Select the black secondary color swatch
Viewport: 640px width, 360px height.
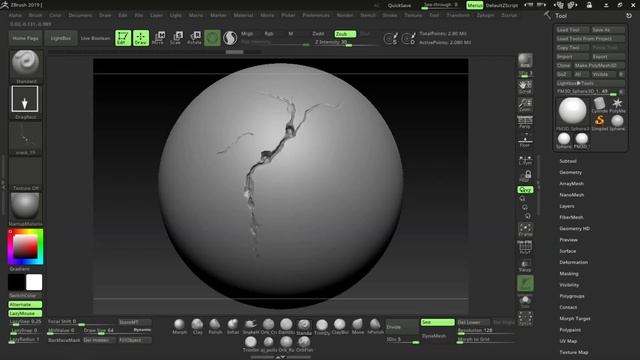(x=16, y=282)
